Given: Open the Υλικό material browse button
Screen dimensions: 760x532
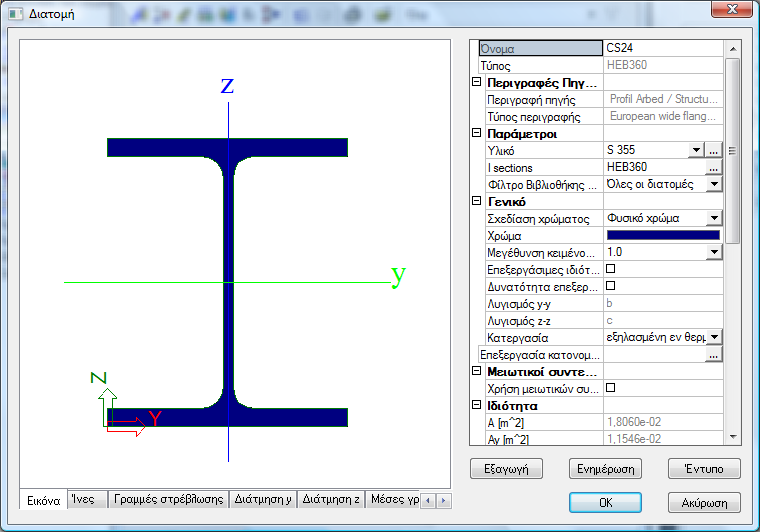Looking at the screenshot, I should pyautogui.click(x=713, y=150).
